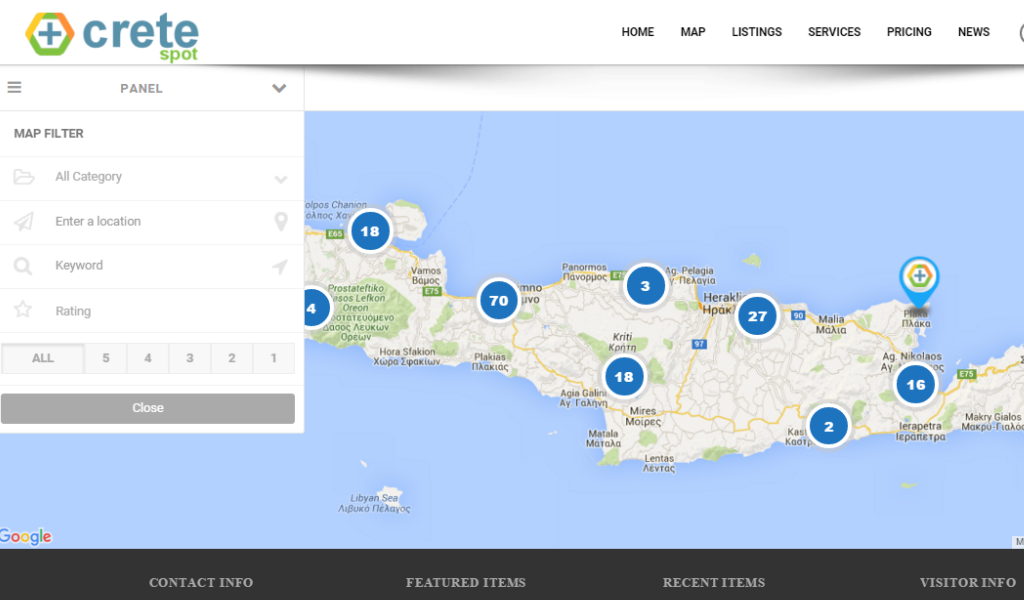Click the CONTACT INFO footer heading
The width and height of the screenshot is (1024, 600).
tap(201, 582)
